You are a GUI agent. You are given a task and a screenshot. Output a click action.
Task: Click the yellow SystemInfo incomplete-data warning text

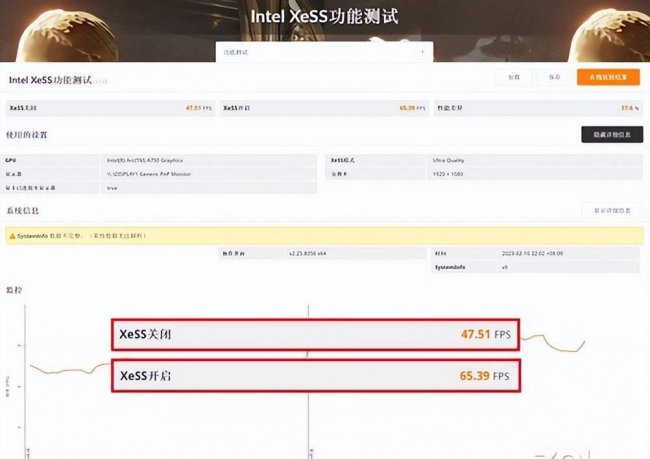point(81,236)
